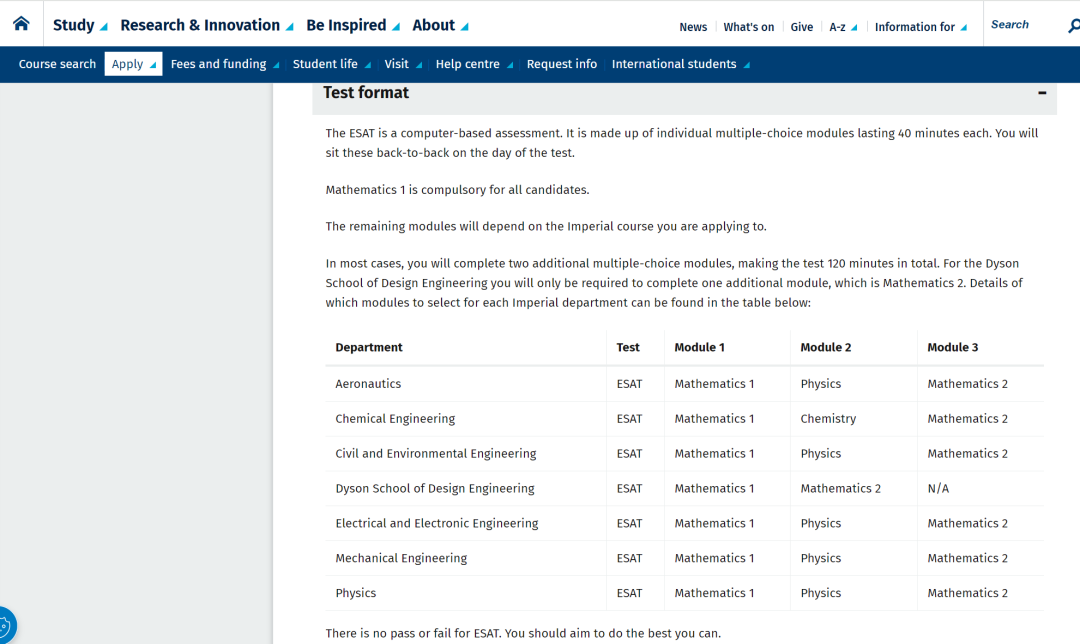Expand the Study menu

80,25
